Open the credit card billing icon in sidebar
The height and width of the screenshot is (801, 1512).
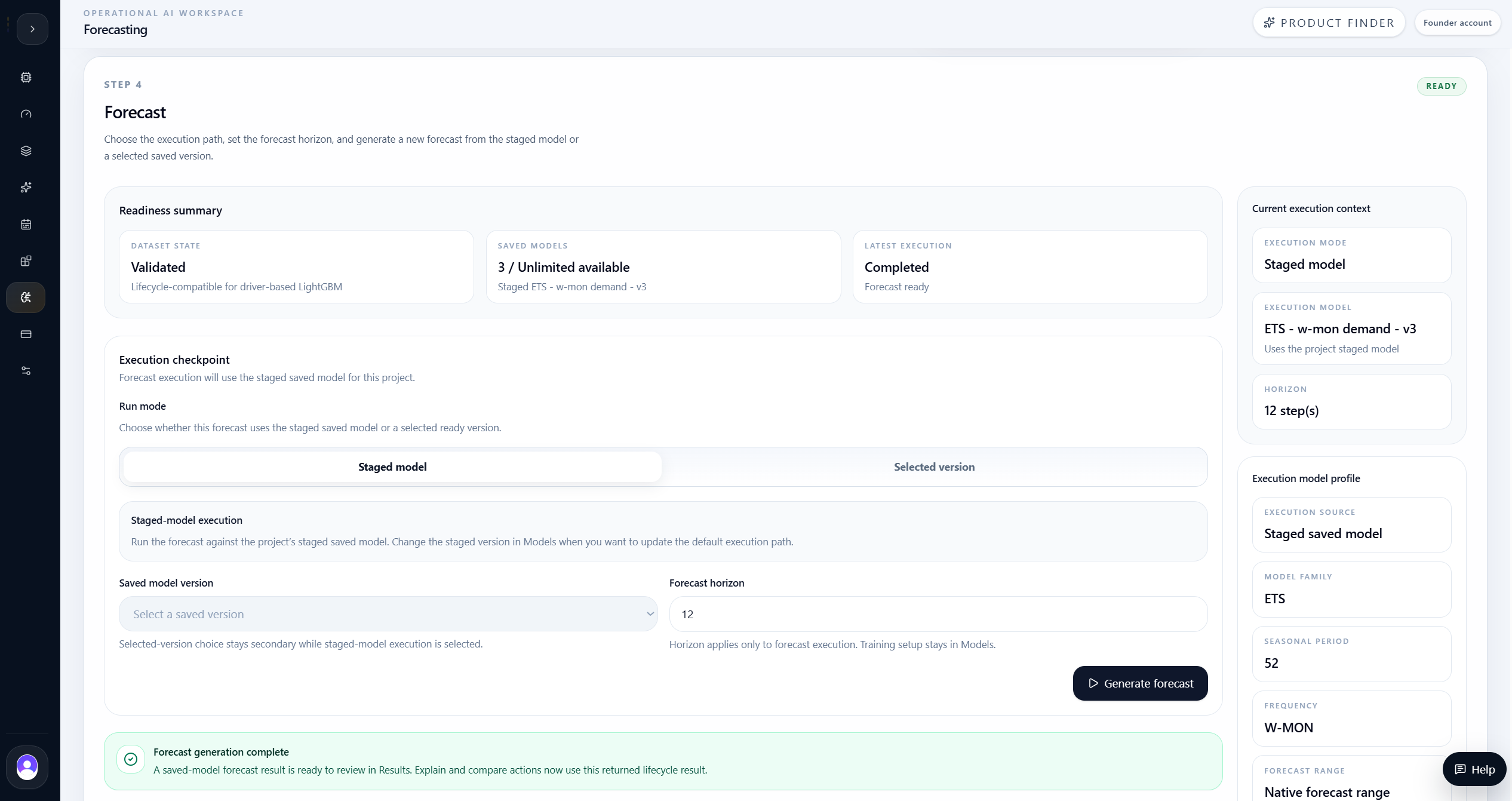point(26,334)
